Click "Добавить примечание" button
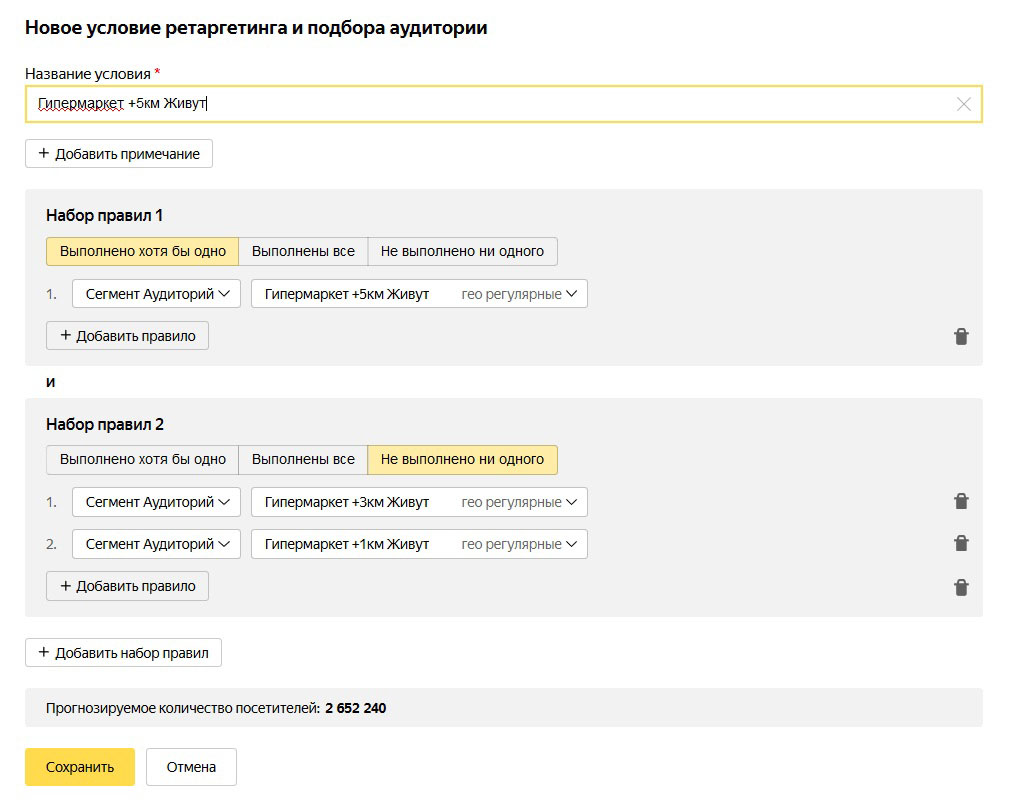This screenshot has height=809, width=1017. click(119, 154)
